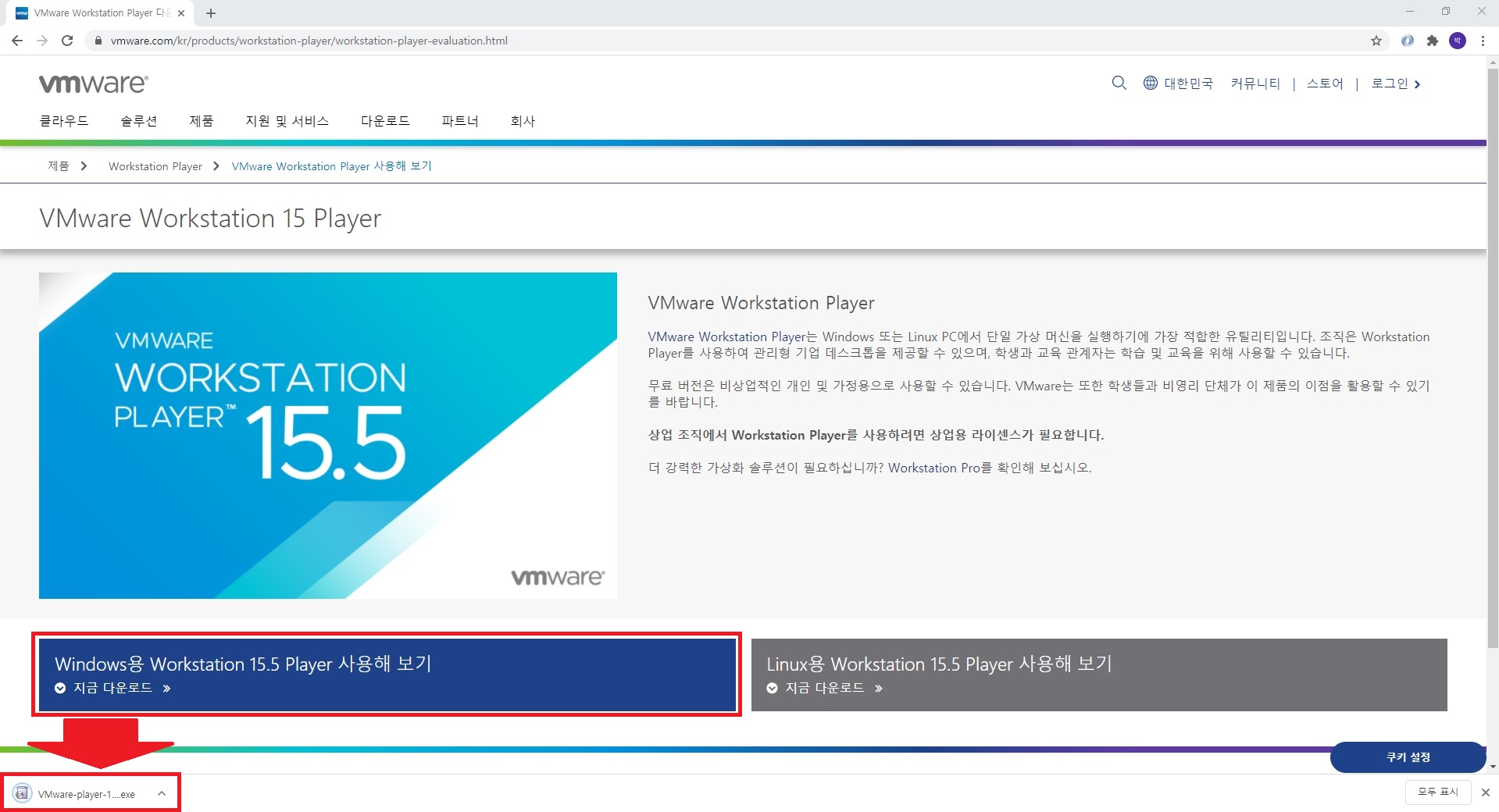The height and width of the screenshot is (812, 1499).
Task: Click chevron after 제품 breadcrumb
Action: pyautogui.click(x=84, y=166)
